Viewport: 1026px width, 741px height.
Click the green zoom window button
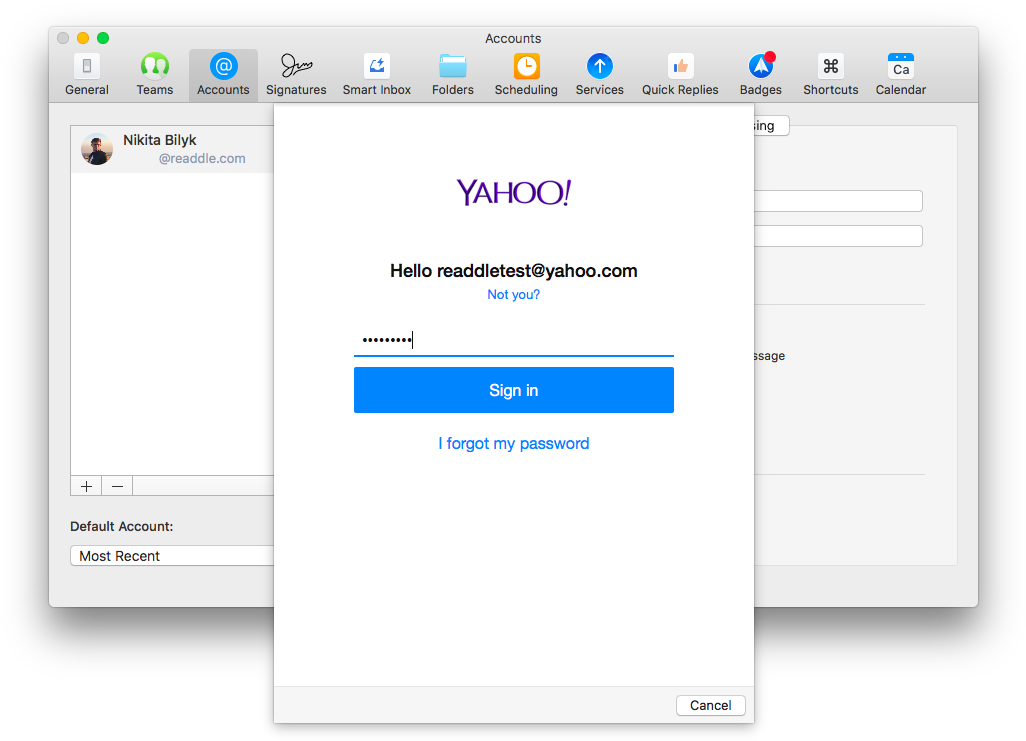(103, 38)
